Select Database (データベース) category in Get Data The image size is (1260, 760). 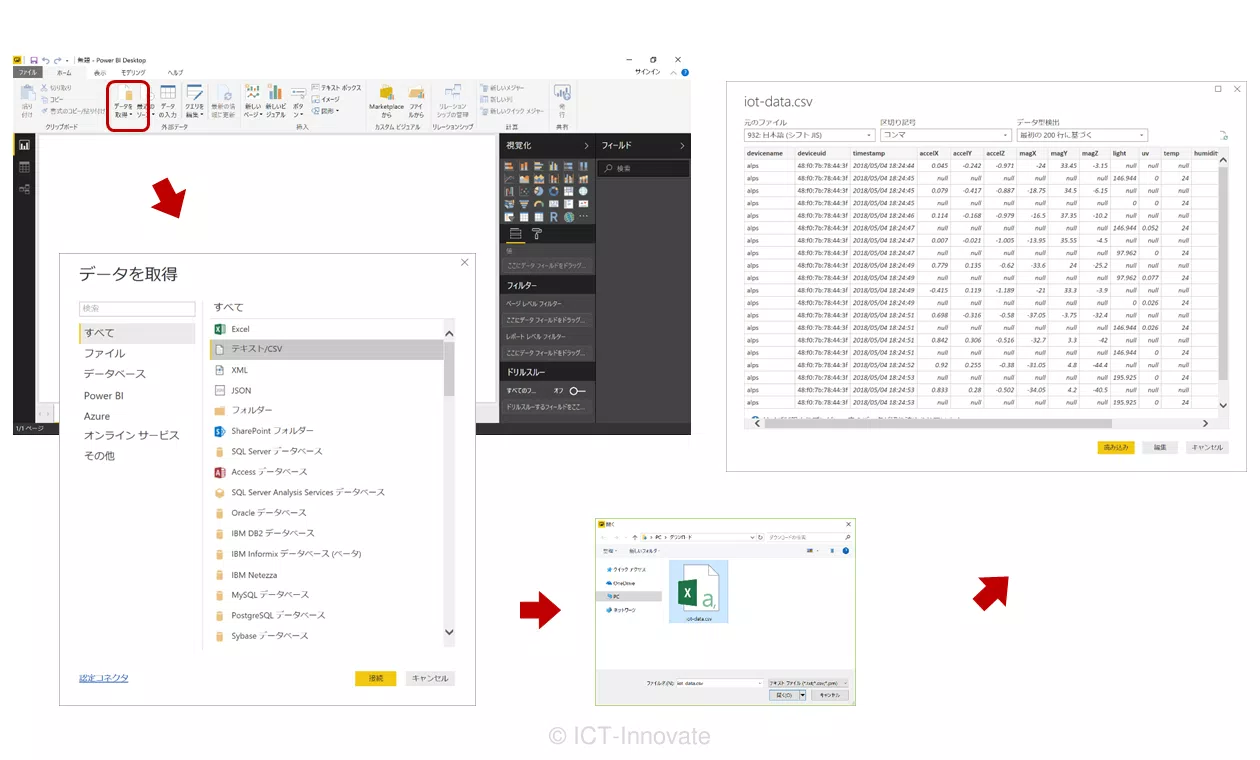click(115, 374)
